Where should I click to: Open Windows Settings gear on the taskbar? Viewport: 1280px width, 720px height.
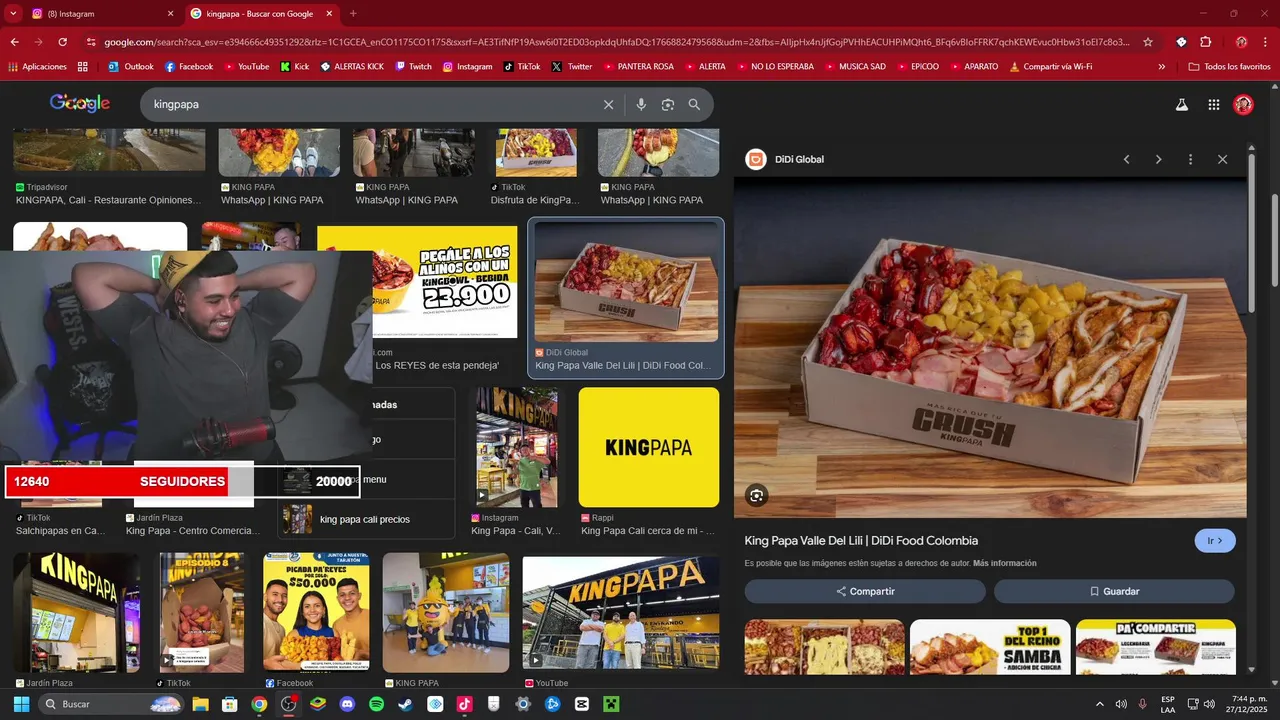pos(522,704)
